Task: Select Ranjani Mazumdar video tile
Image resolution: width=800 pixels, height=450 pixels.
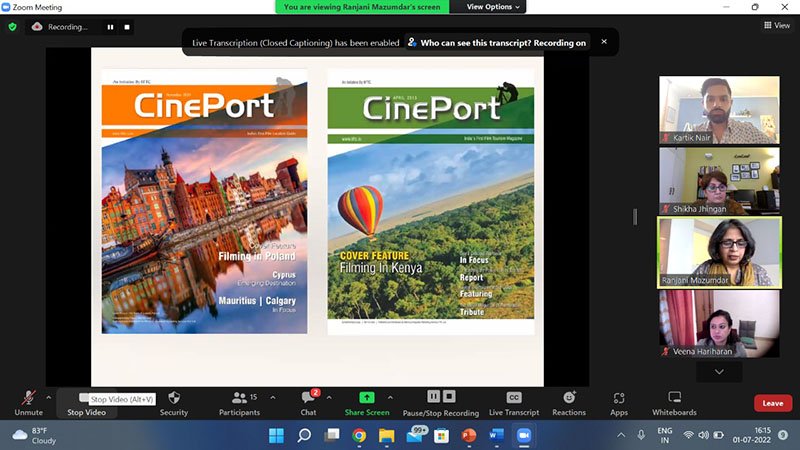Action: click(719, 253)
